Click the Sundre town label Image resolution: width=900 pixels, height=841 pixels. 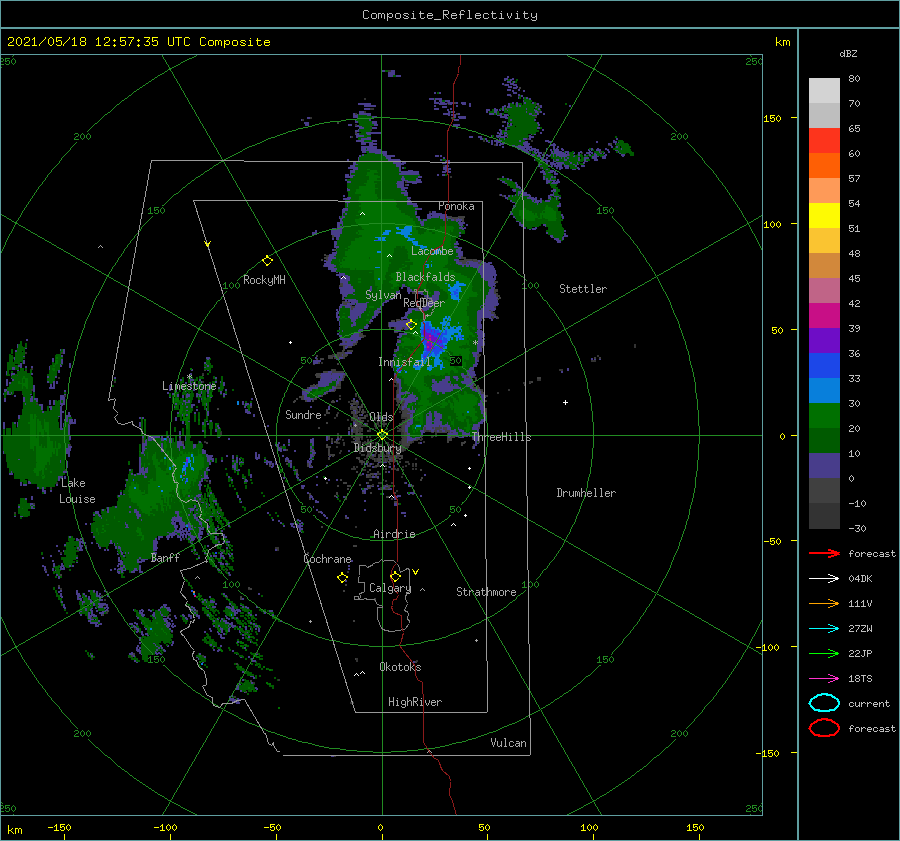point(303,414)
